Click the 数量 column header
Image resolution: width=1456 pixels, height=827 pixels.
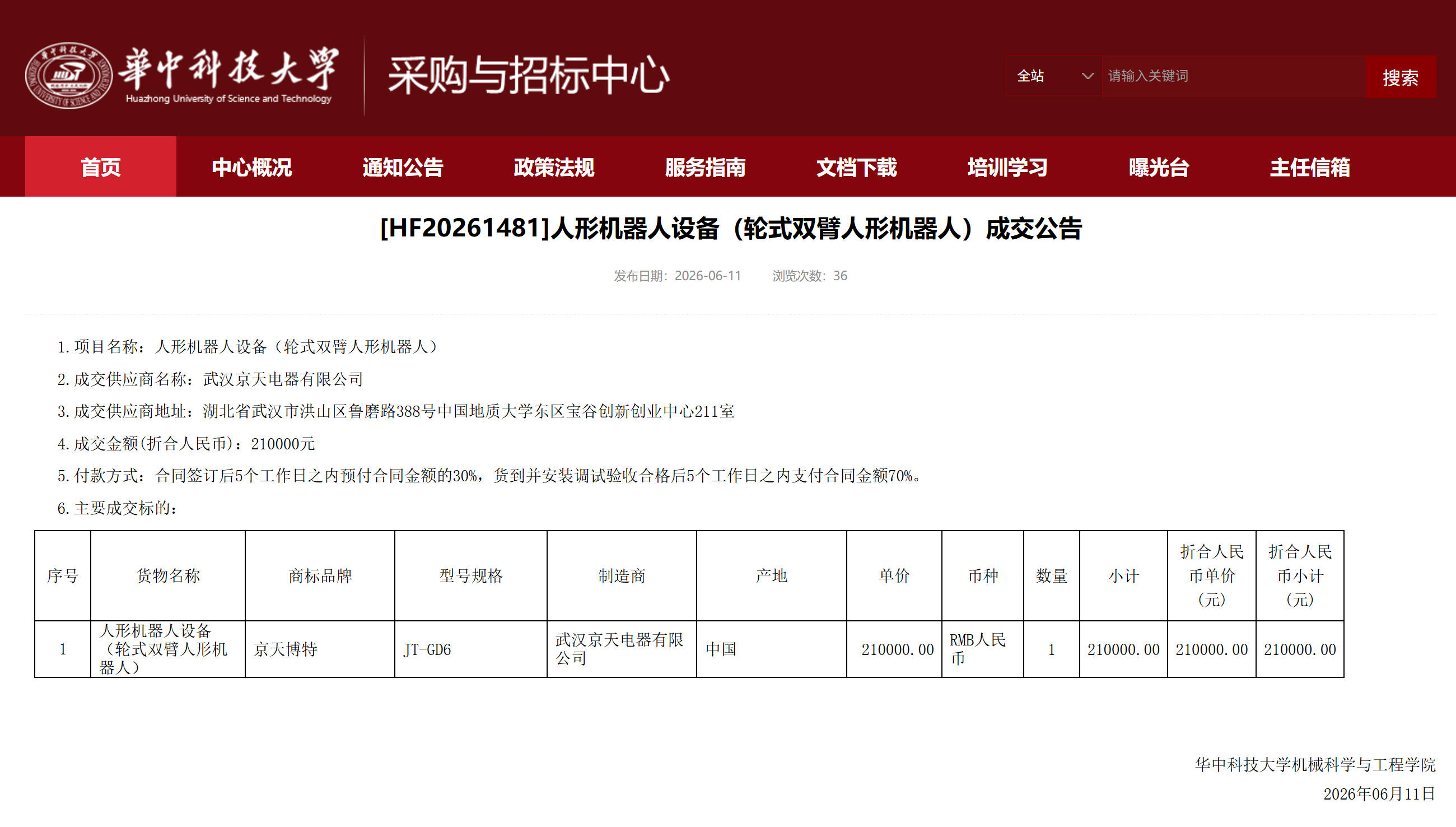click(x=1052, y=576)
